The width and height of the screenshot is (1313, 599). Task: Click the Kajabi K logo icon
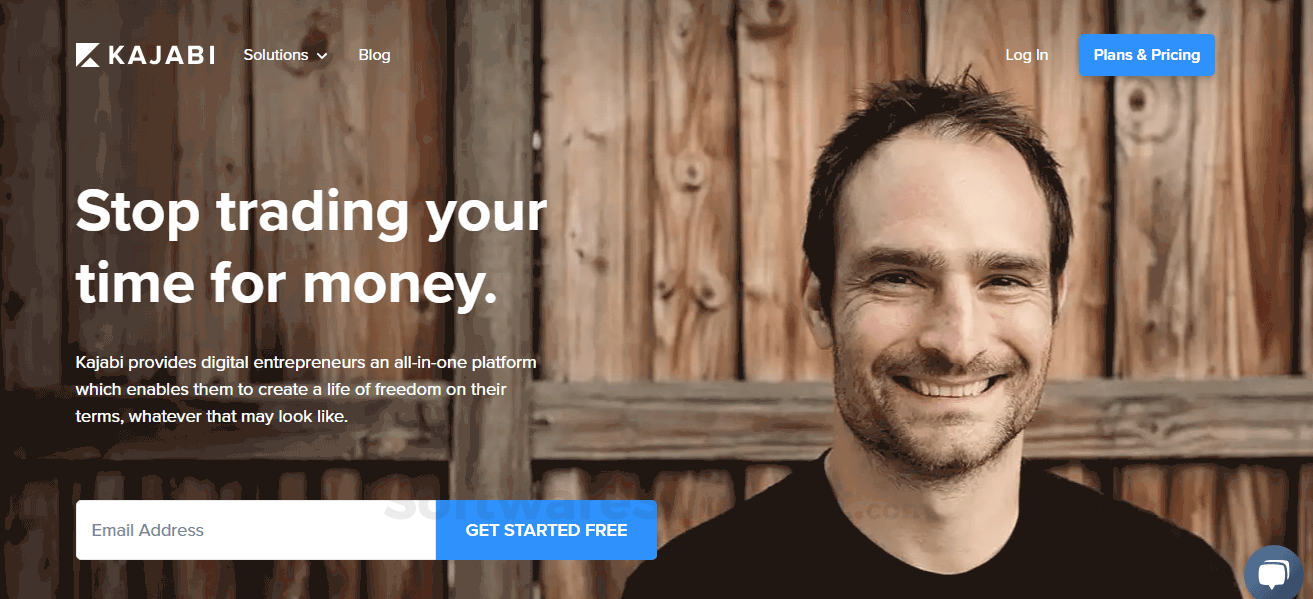(x=88, y=55)
